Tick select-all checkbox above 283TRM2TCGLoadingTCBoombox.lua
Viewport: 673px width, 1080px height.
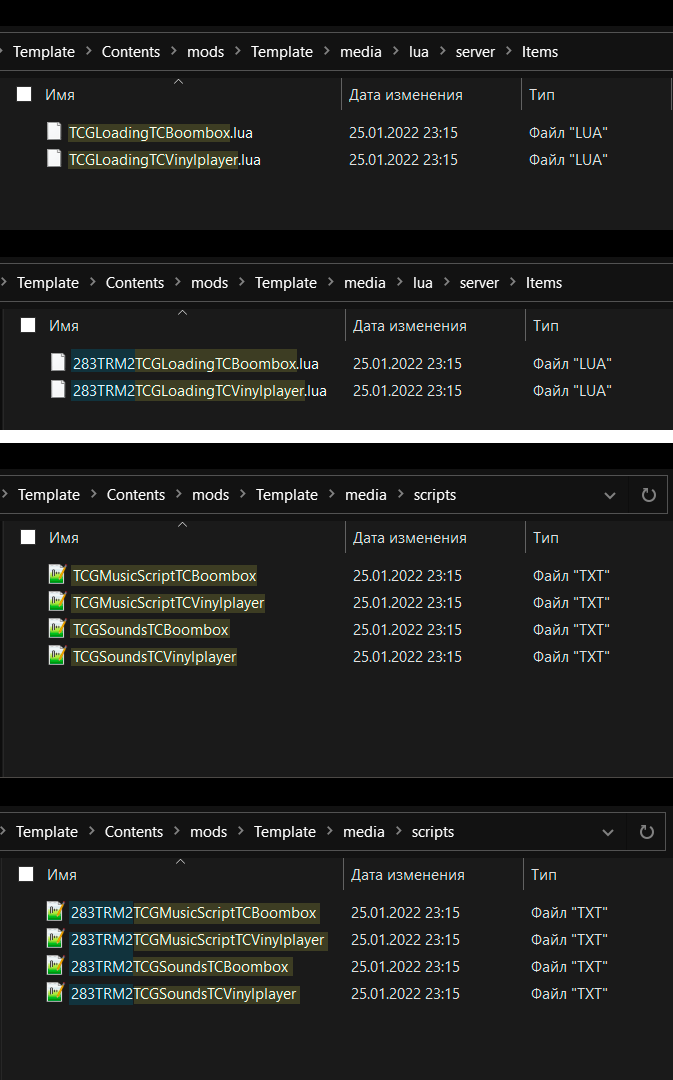point(28,326)
